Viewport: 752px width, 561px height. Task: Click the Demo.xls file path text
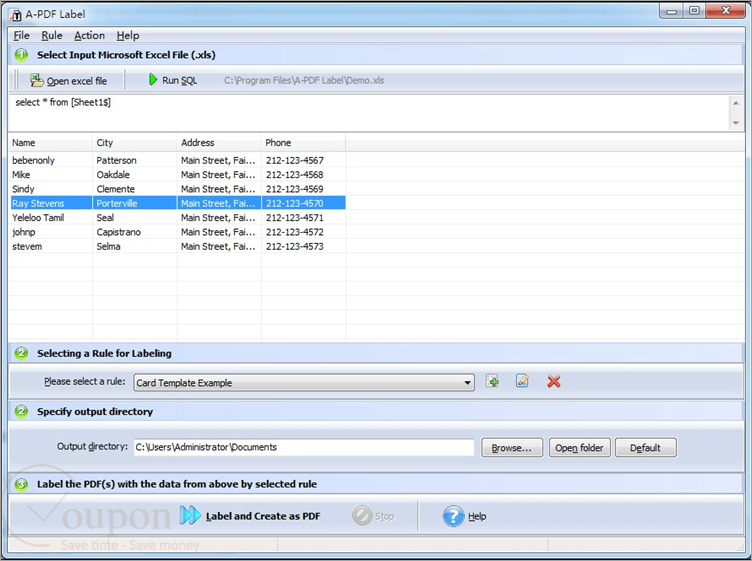coord(304,80)
